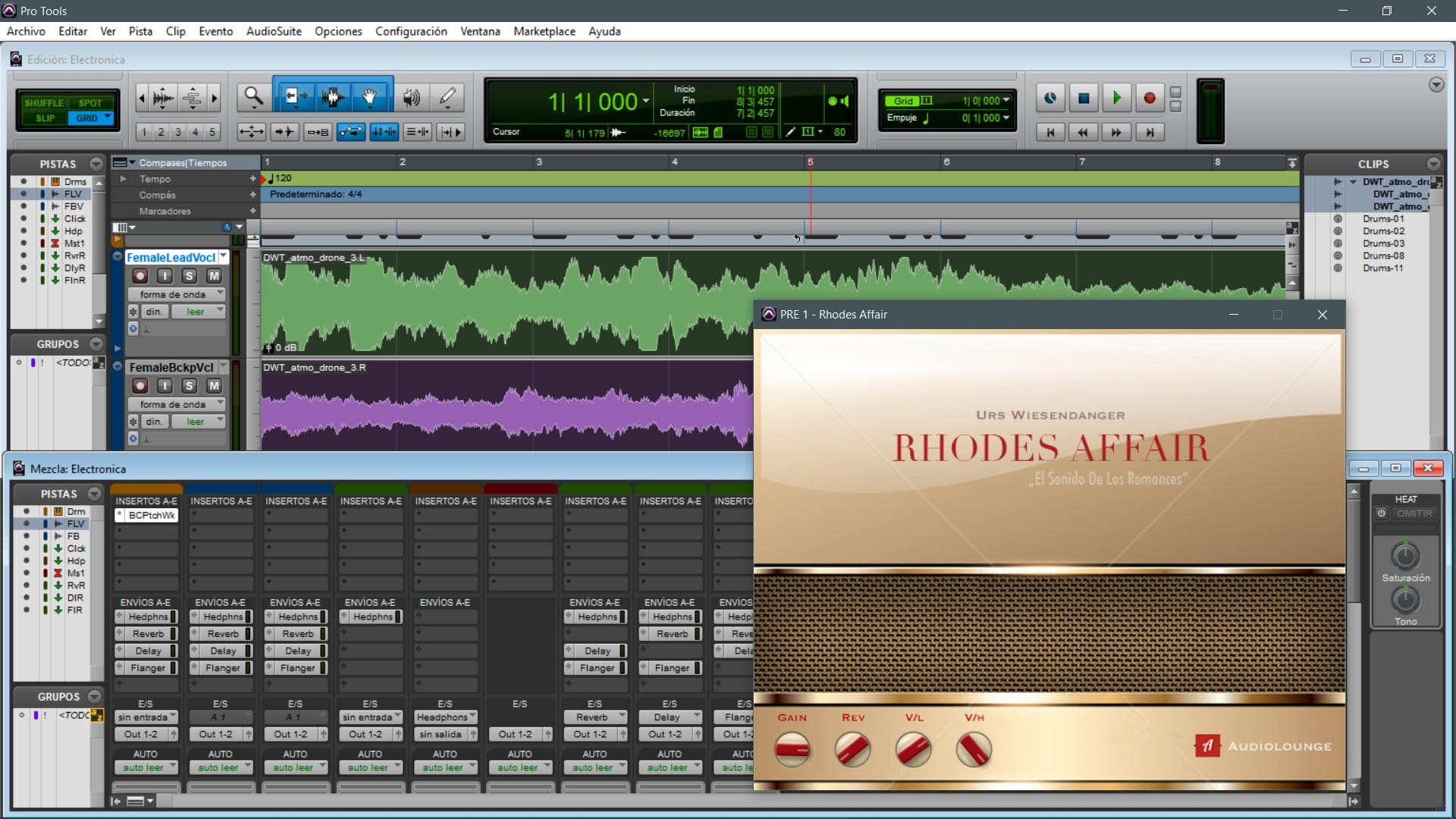The height and width of the screenshot is (819, 1456).
Task: Open the Pista menu
Action: [x=140, y=31]
